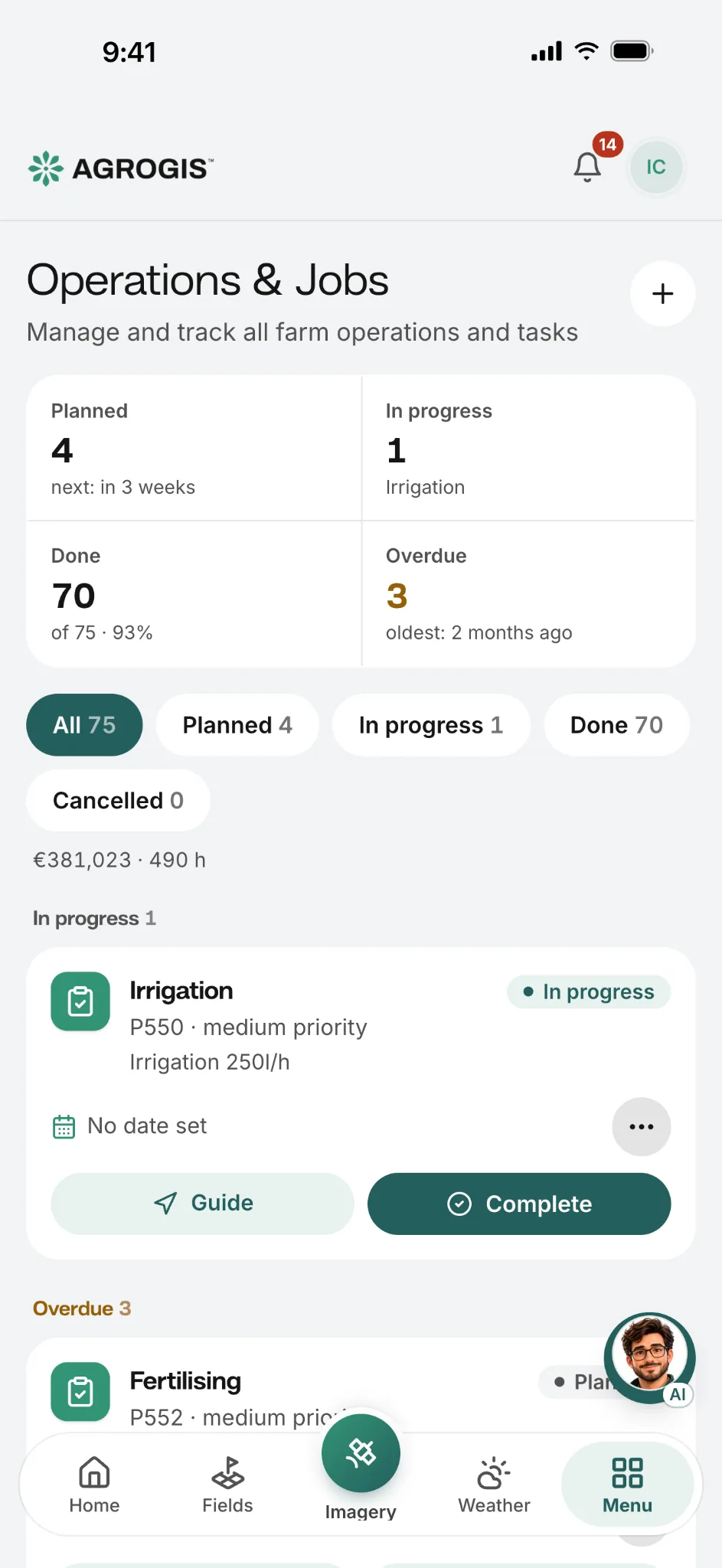Open the three-dots menu on Irrigation card
Screen dimensions: 722x1568
(642, 1126)
